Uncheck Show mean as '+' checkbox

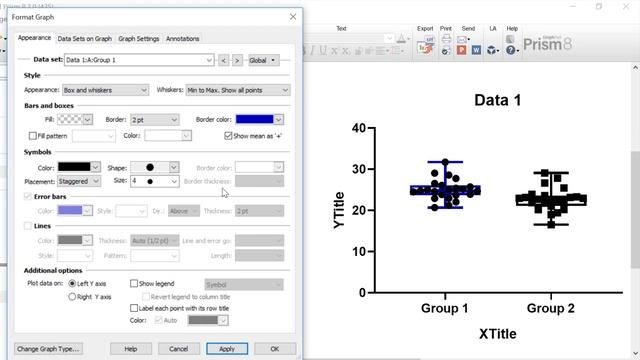tap(228, 136)
